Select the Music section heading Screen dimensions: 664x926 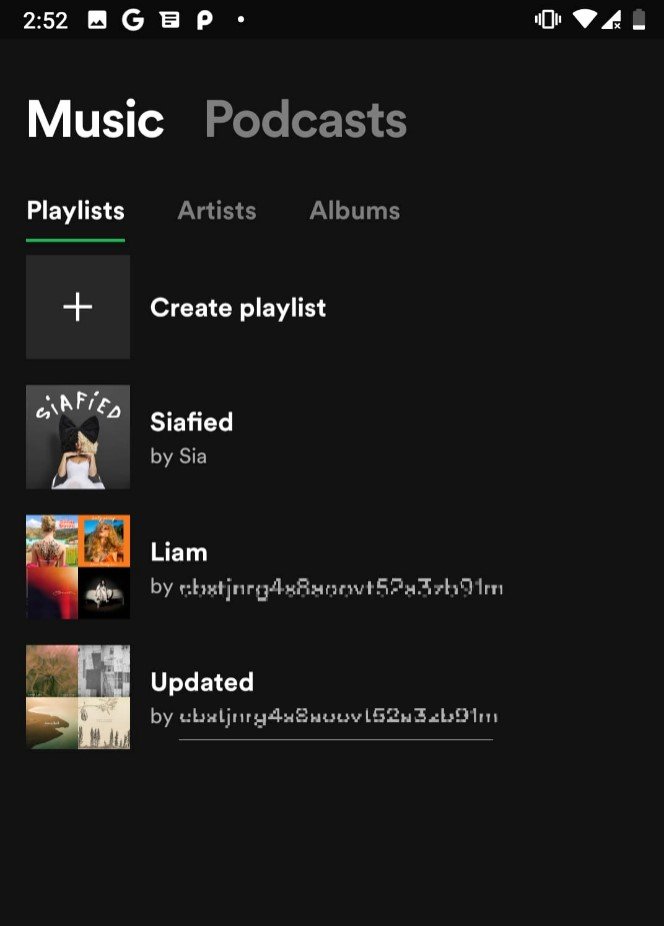95,120
